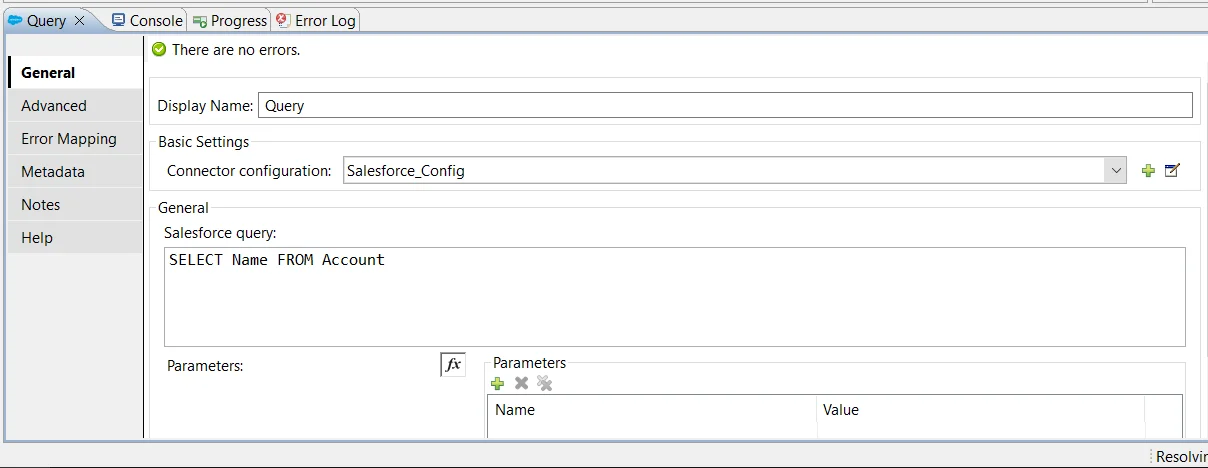Select the Advanced section in sidebar

(x=75, y=105)
